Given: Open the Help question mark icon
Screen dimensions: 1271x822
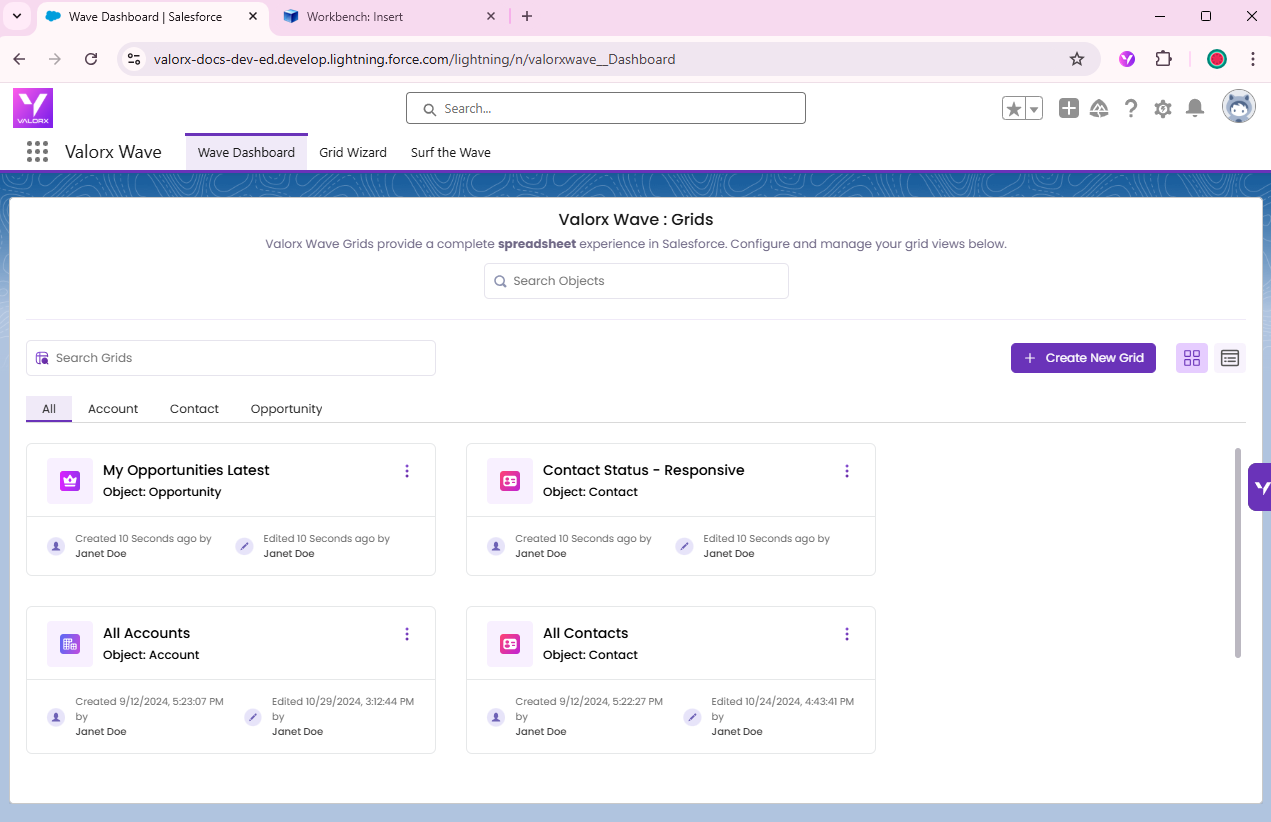Looking at the screenshot, I should 1131,108.
